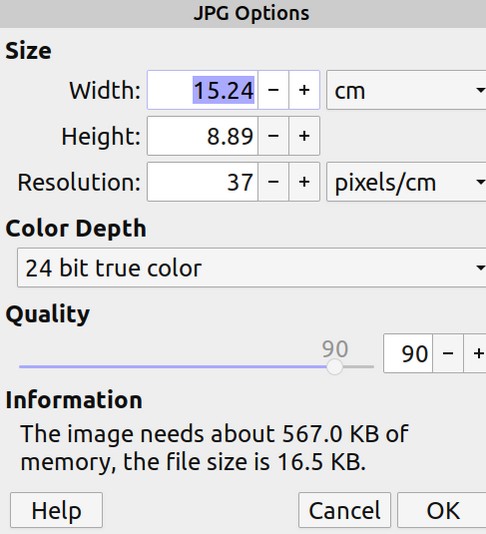
Task: Lower Resolution with its minus button
Action: pos(273,182)
